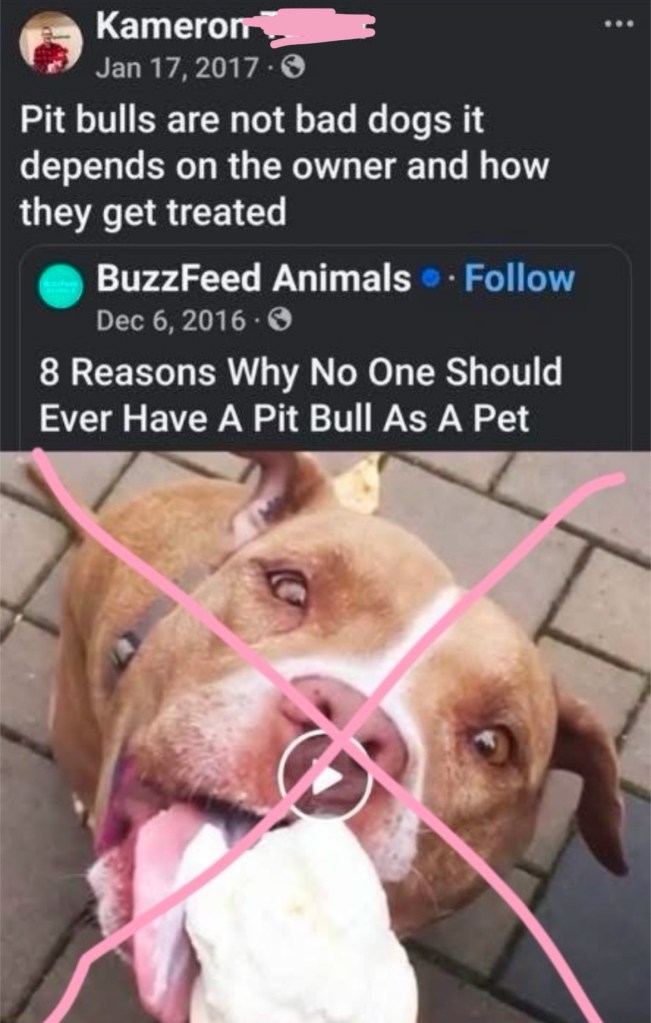This screenshot has width=651, height=1023.
Task: Open the three-dot post options menu
Action: (618, 25)
